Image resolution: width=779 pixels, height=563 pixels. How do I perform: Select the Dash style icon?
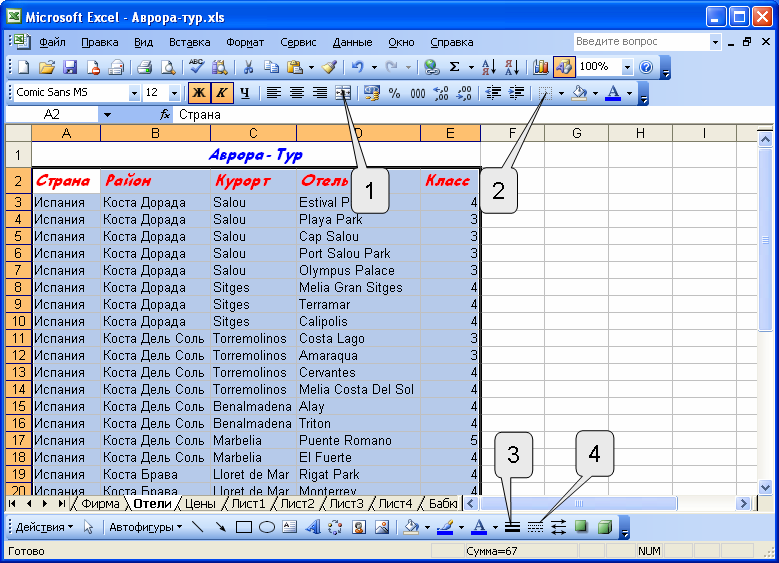(x=535, y=527)
